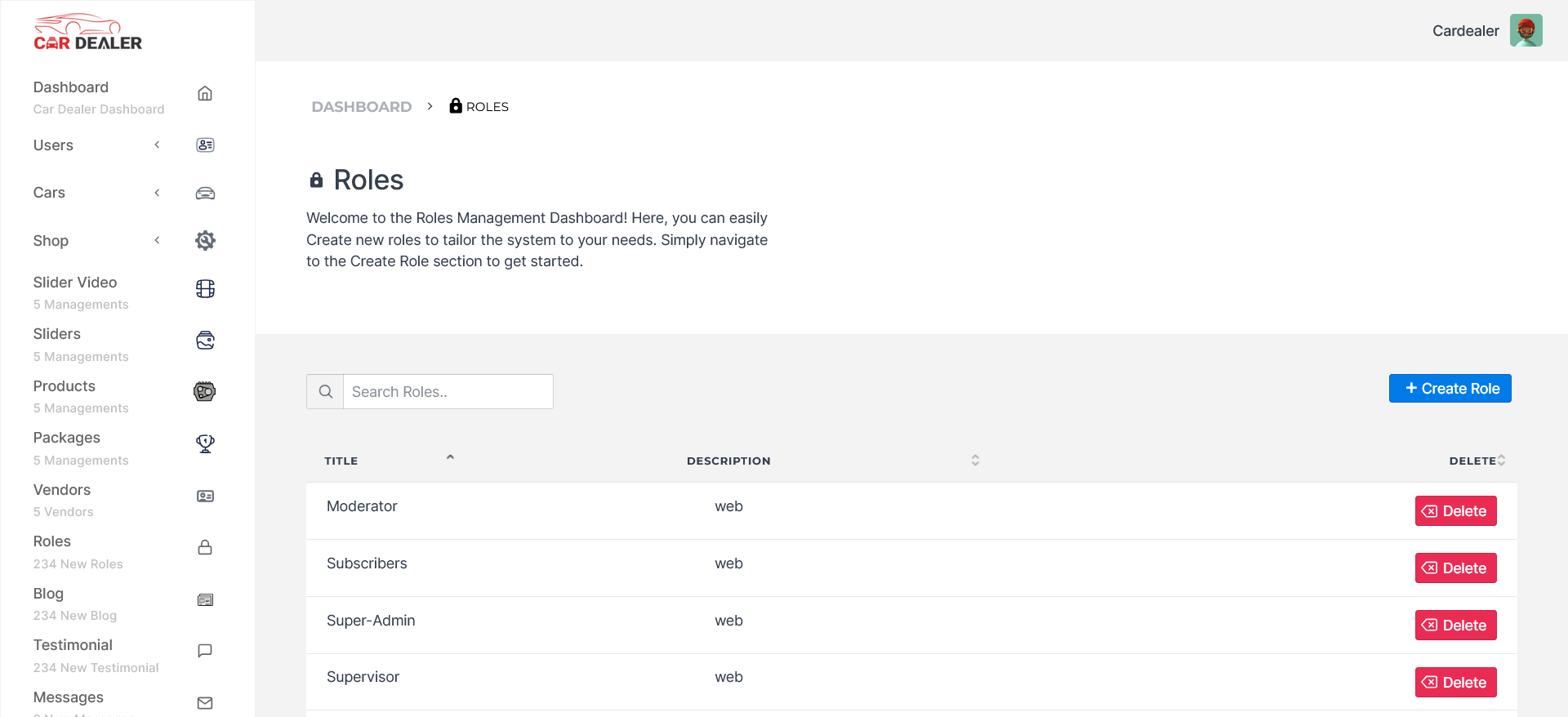1568x717 pixels.
Task: Click the Testimonial chat bubble icon
Action: (205, 651)
